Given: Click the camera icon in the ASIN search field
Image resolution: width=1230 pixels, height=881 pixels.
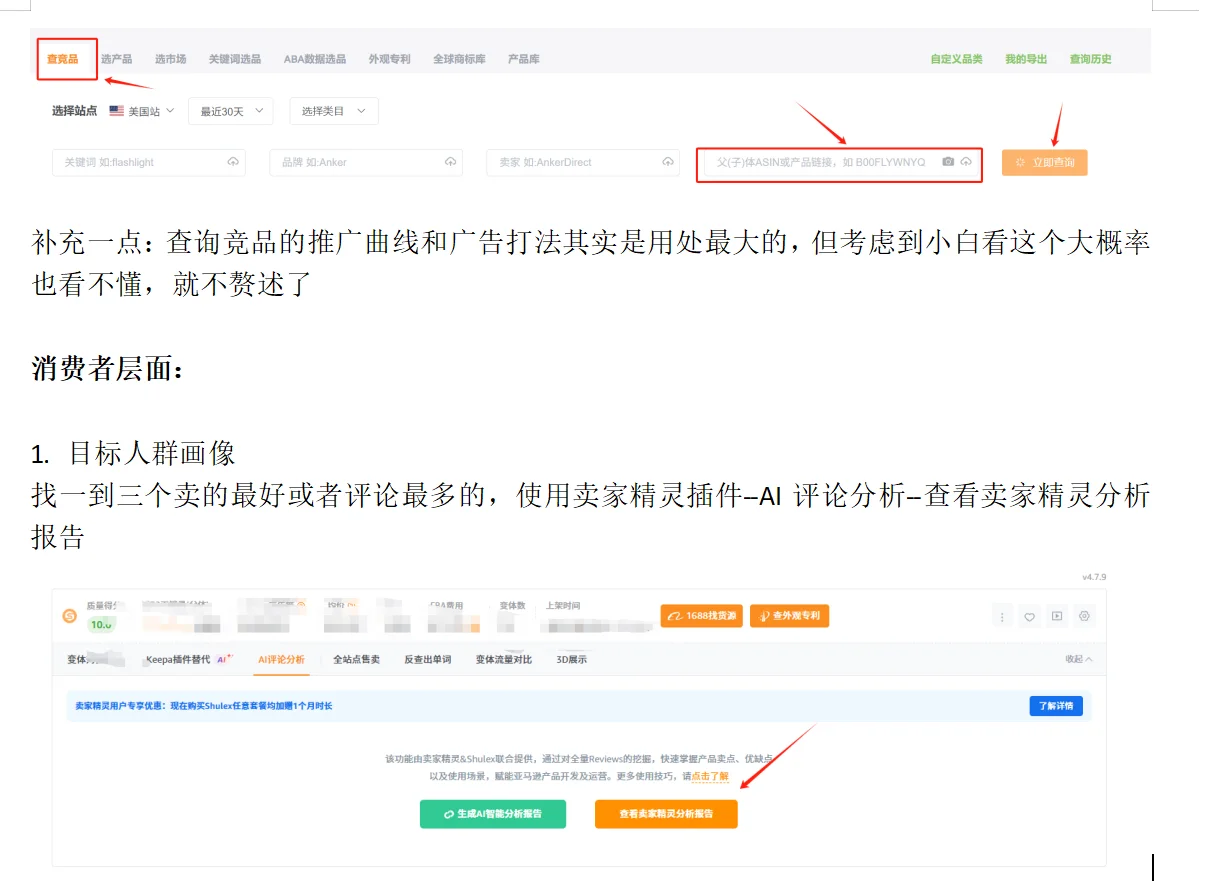Looking at the screenshot, I should tap(948, 162).
